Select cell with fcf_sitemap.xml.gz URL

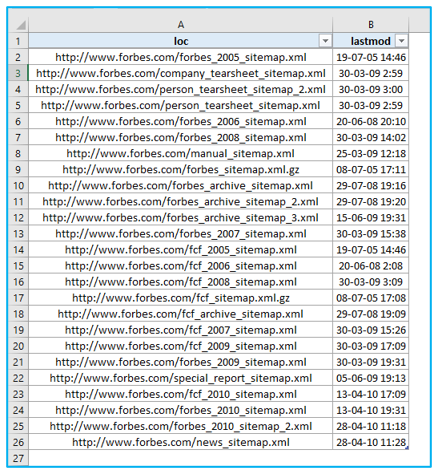point(181,298)
